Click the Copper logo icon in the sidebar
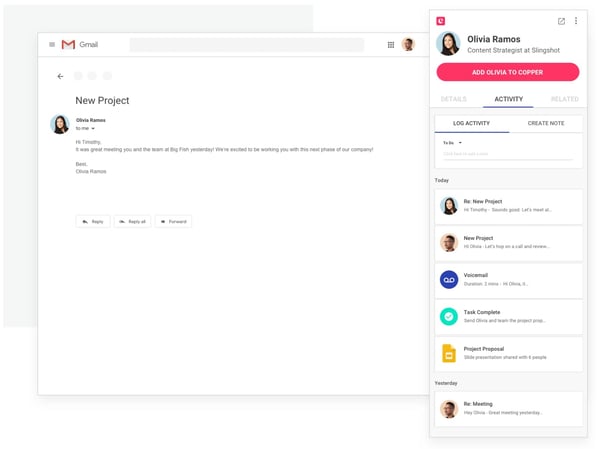The height and width of the screenshot is (449, 600). (441, 21)
